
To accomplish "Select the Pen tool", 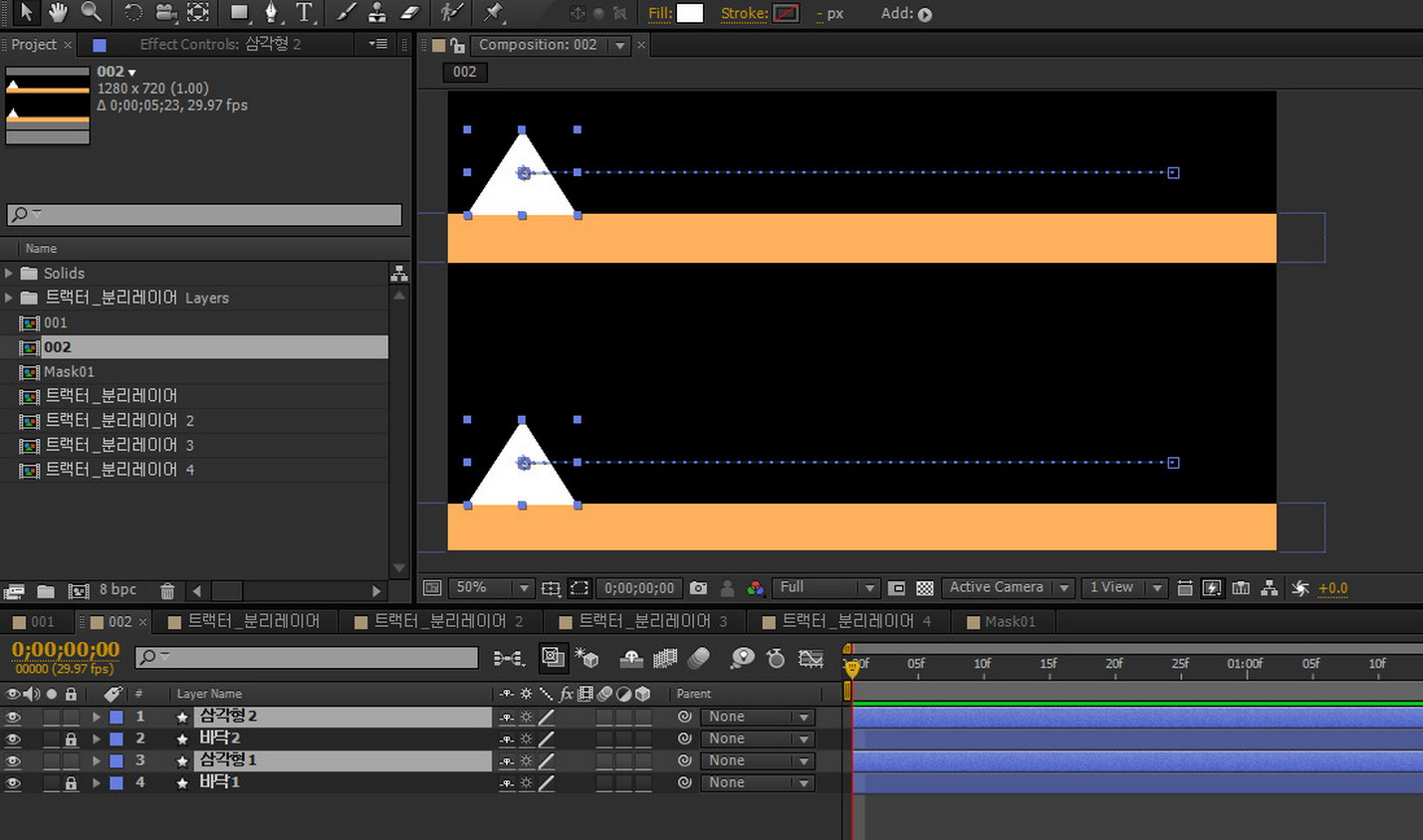I will tap(271, 13).
